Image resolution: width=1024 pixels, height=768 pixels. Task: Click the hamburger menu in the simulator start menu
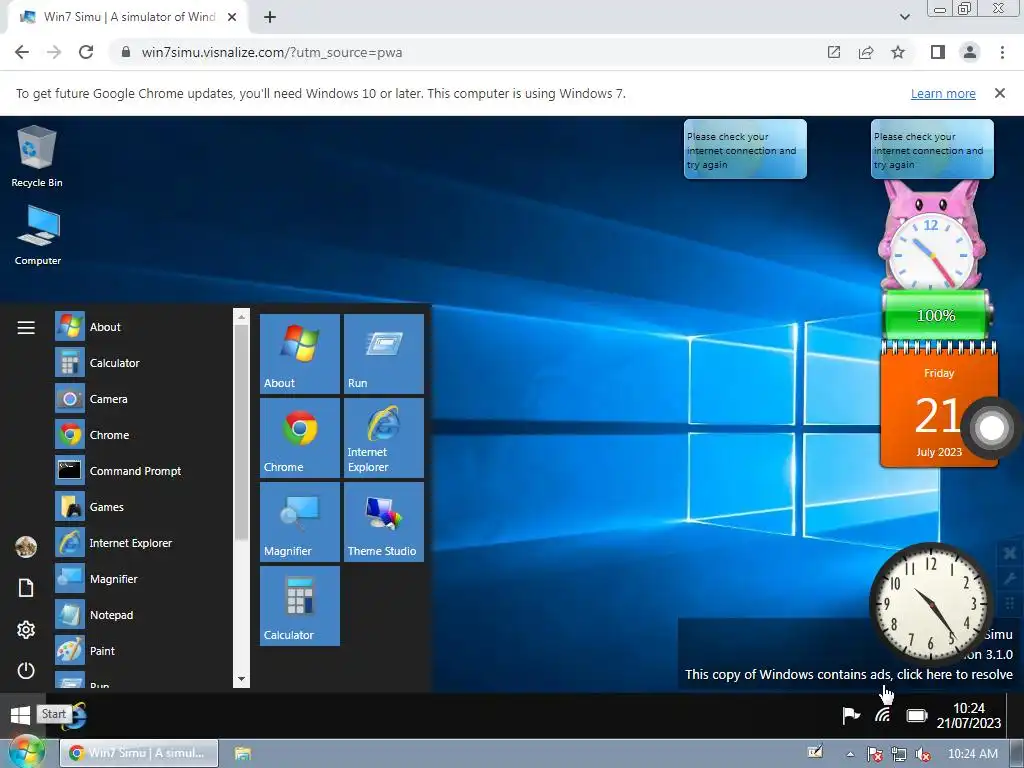click(x=26, y=328)
